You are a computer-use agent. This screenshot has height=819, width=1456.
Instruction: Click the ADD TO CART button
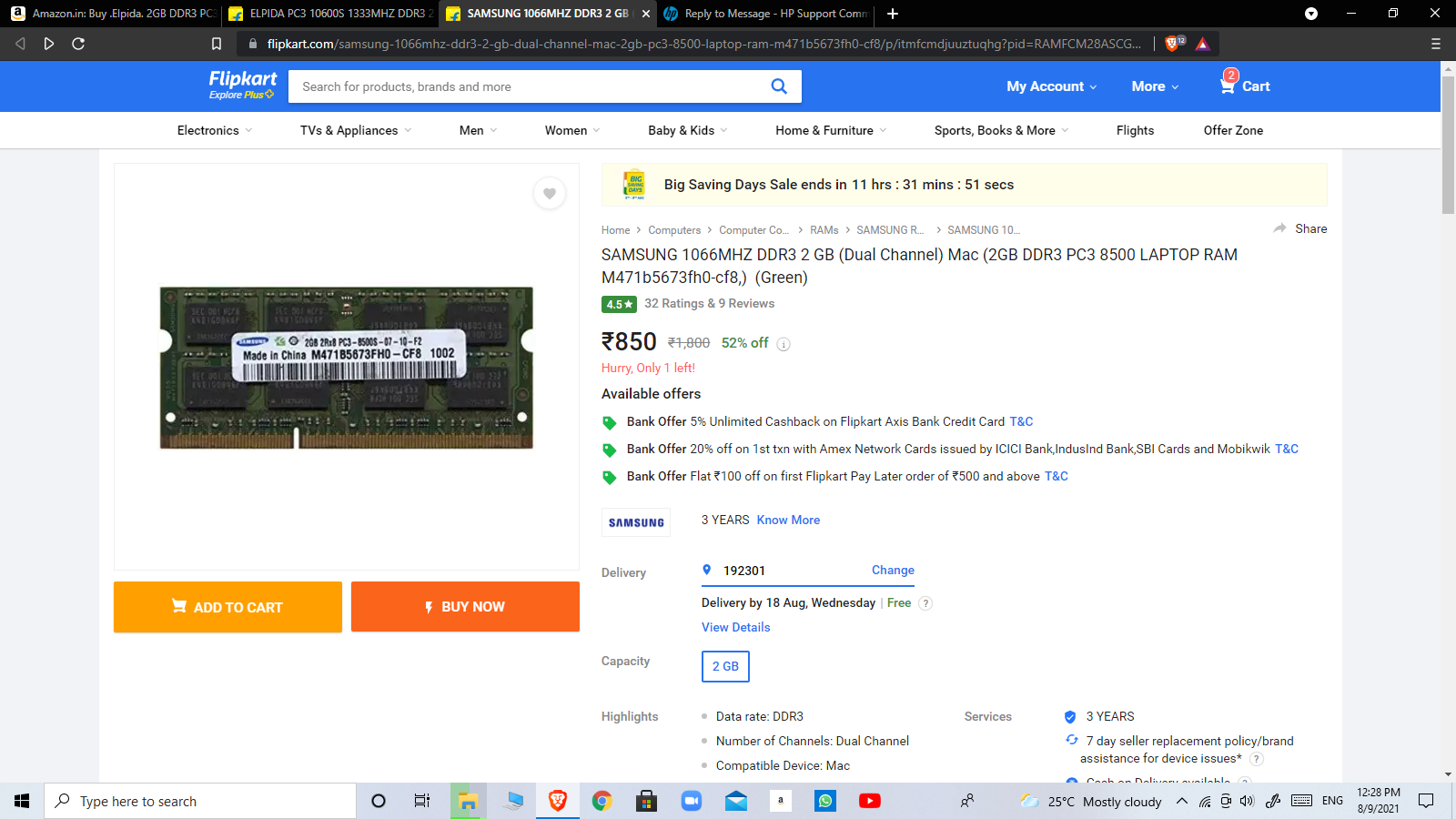click(227, 606)
